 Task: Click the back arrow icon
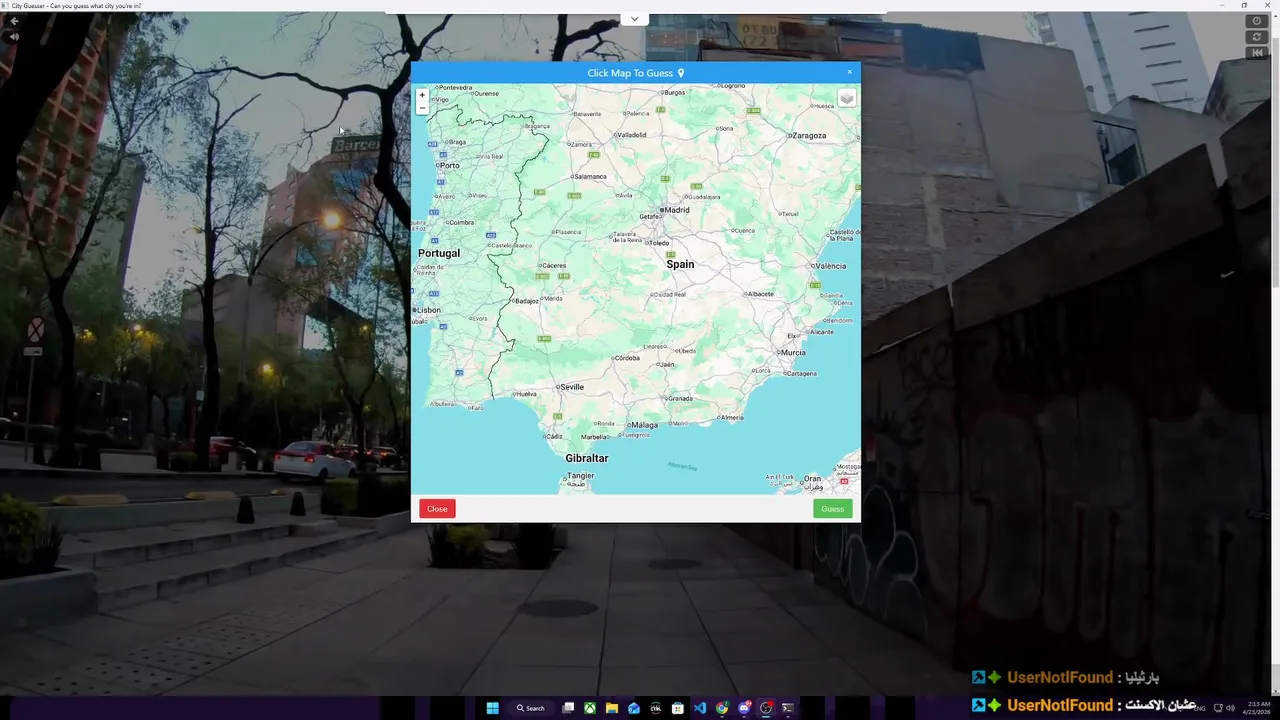(x=14, y=21)
